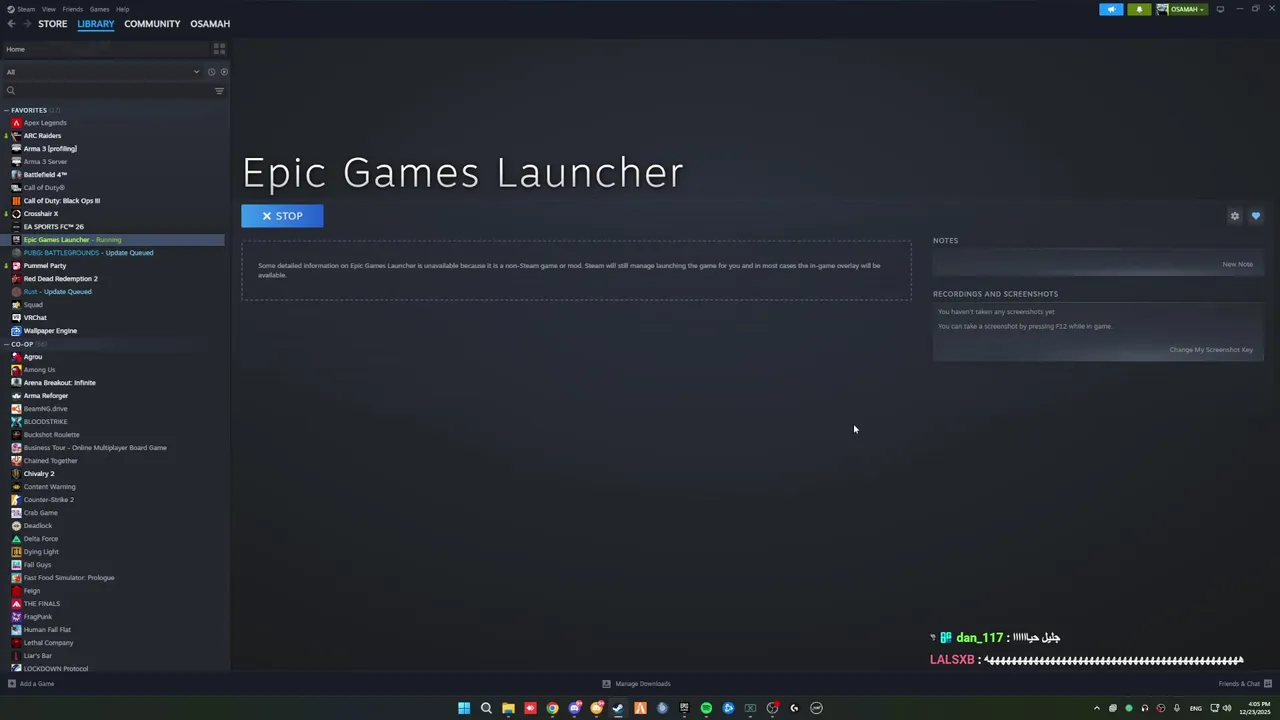Click Change My Screenshot Key
Image resolution: width=1280 pixels, height=720 pixels.
click(1211, 350)
